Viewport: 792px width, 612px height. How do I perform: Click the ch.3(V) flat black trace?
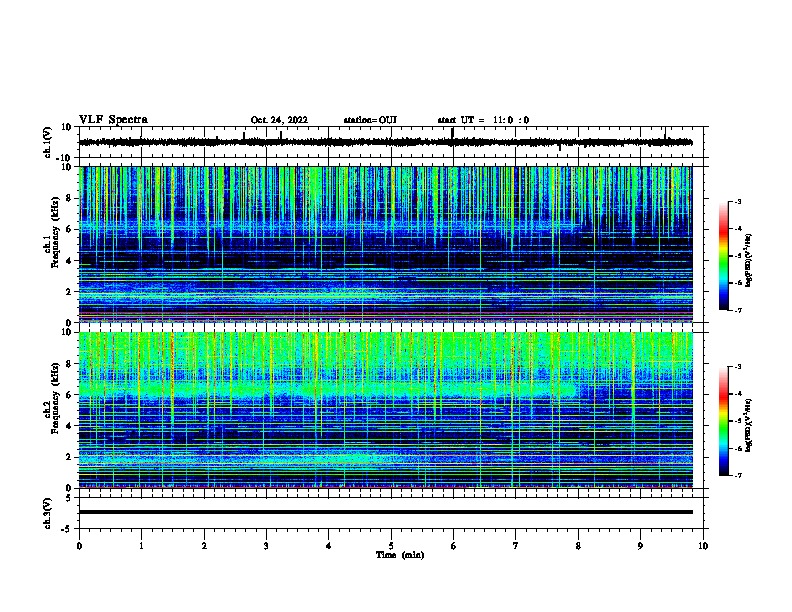[x=385, y=512]
